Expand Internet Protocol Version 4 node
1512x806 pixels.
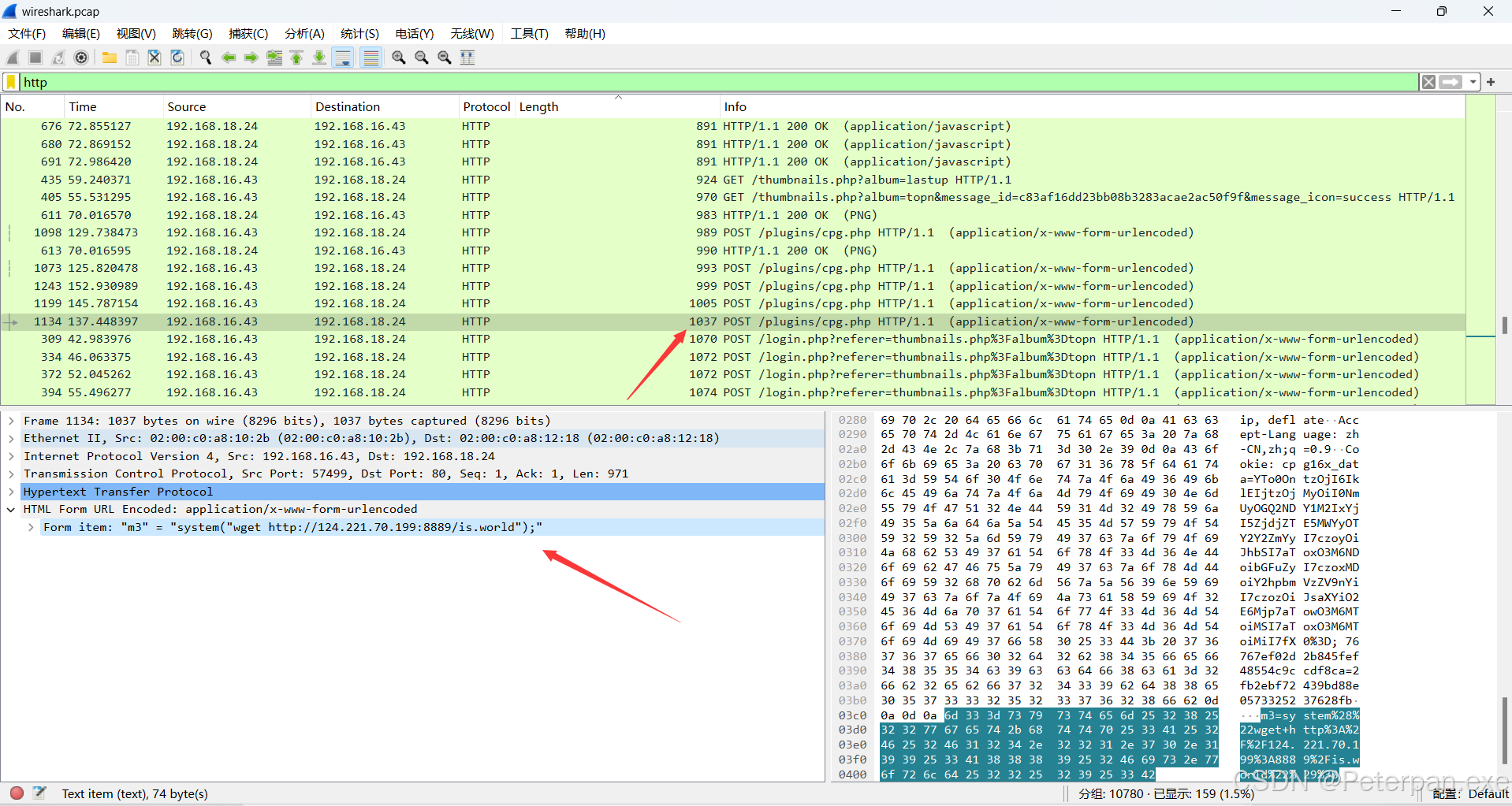[11, 456]
